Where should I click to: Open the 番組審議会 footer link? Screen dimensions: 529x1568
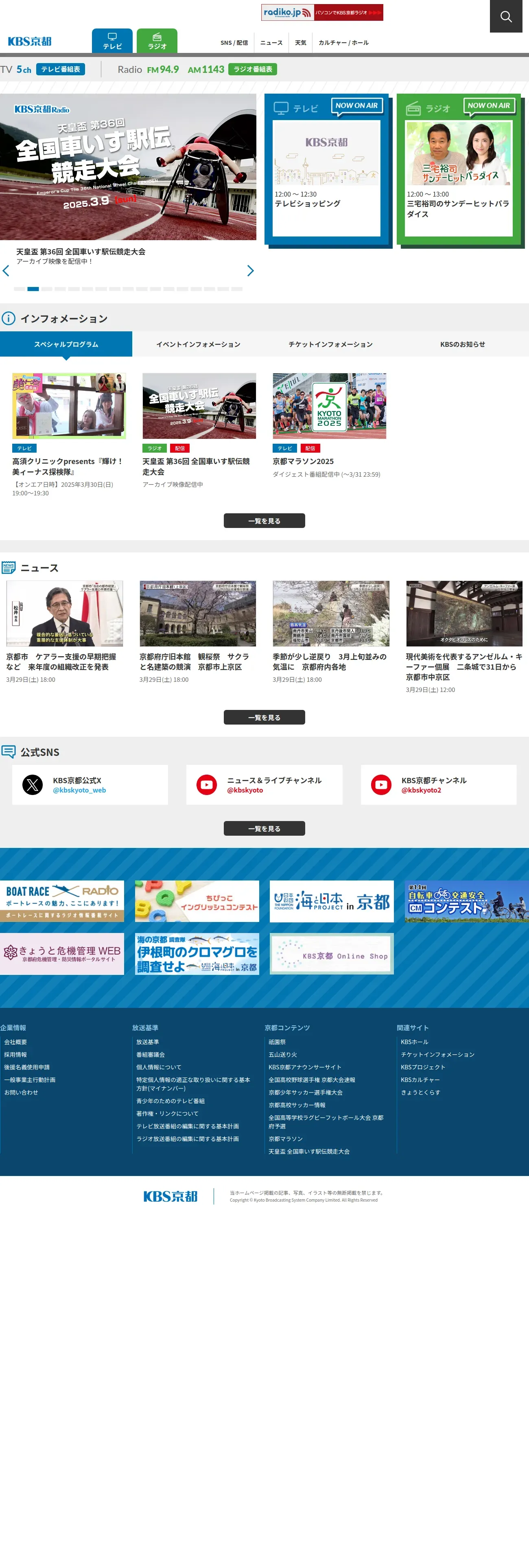click(151, 1055)
